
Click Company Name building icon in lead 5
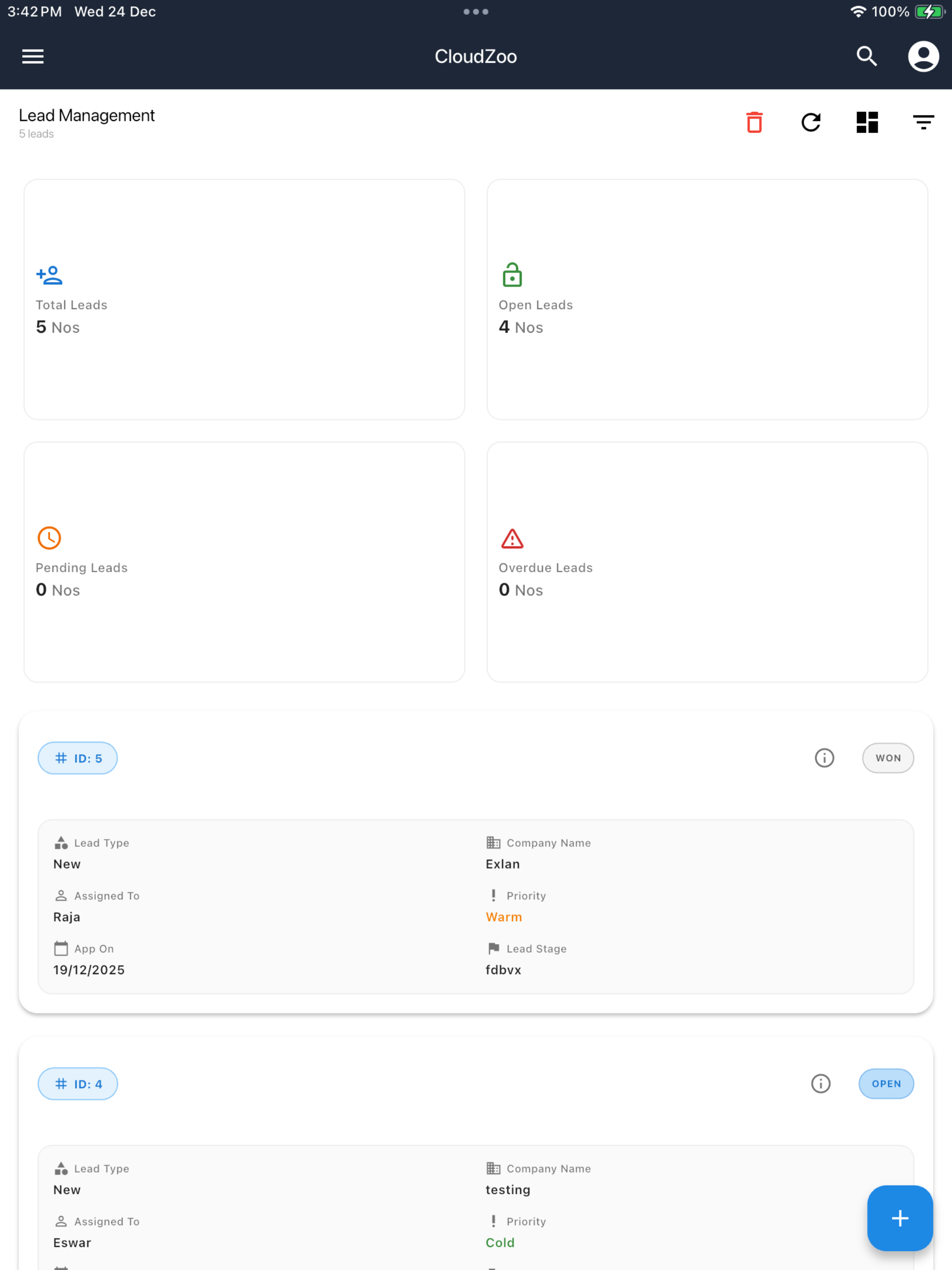point(493,842)
